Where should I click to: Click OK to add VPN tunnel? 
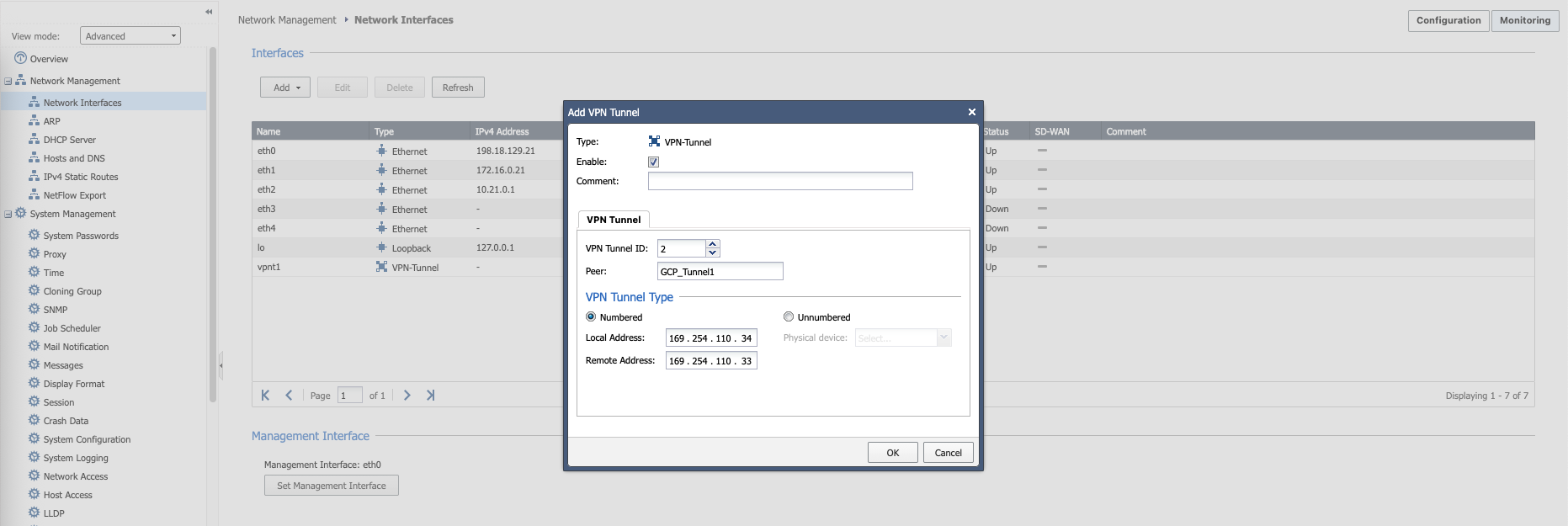pyautogui.click(x=892, y=453)
